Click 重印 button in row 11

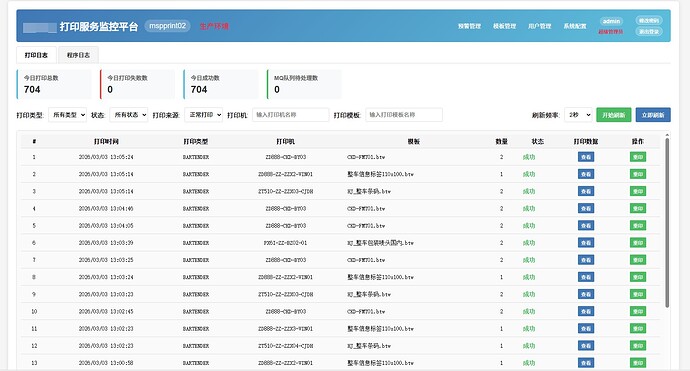coord(638,329)
